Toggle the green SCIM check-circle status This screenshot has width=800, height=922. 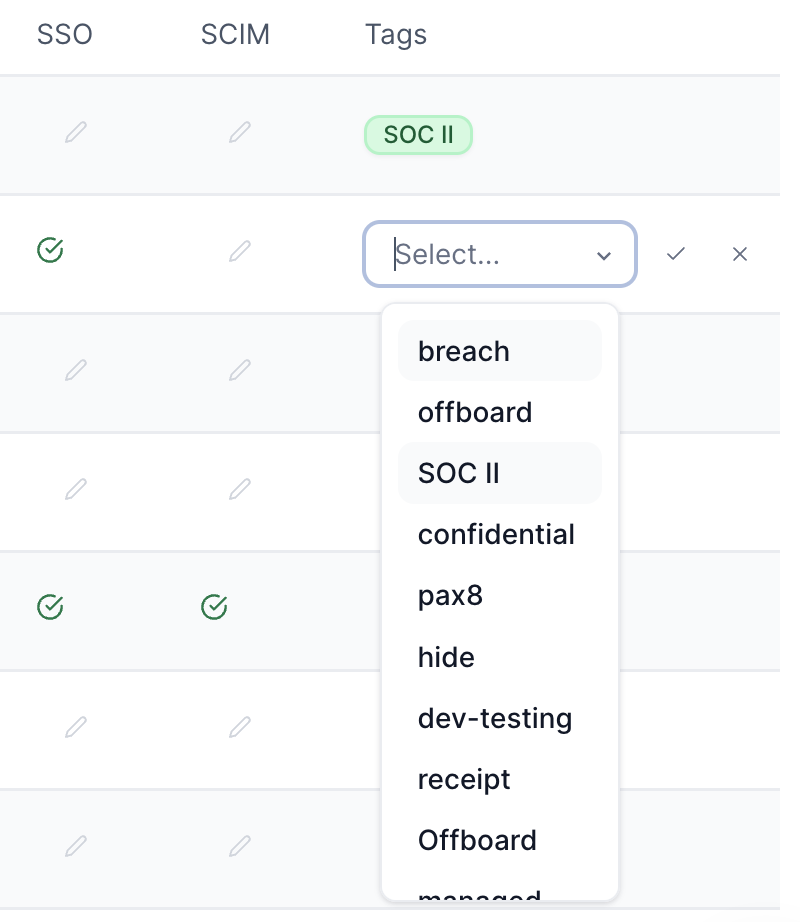[214, 606]
